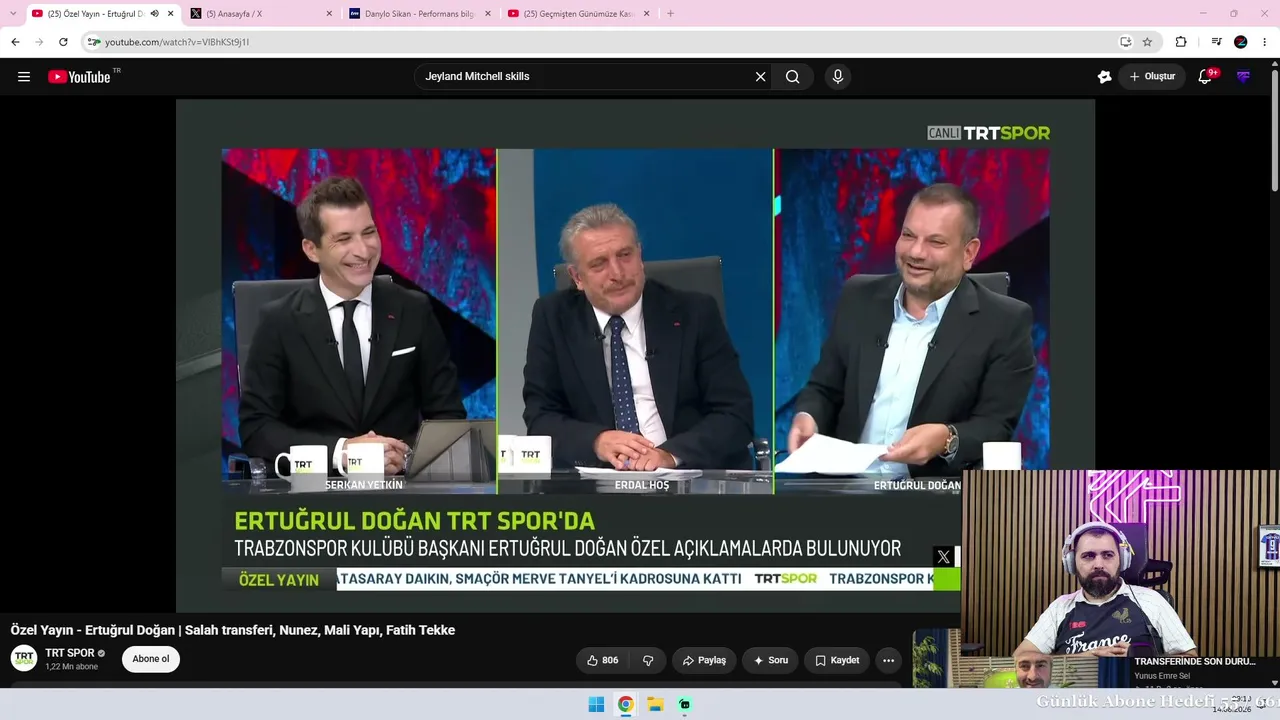Image resolution: width=1280 pixels, height=720 pixels.
Task: Subscribe with the Abone ol button
Action: coord(151,659)
